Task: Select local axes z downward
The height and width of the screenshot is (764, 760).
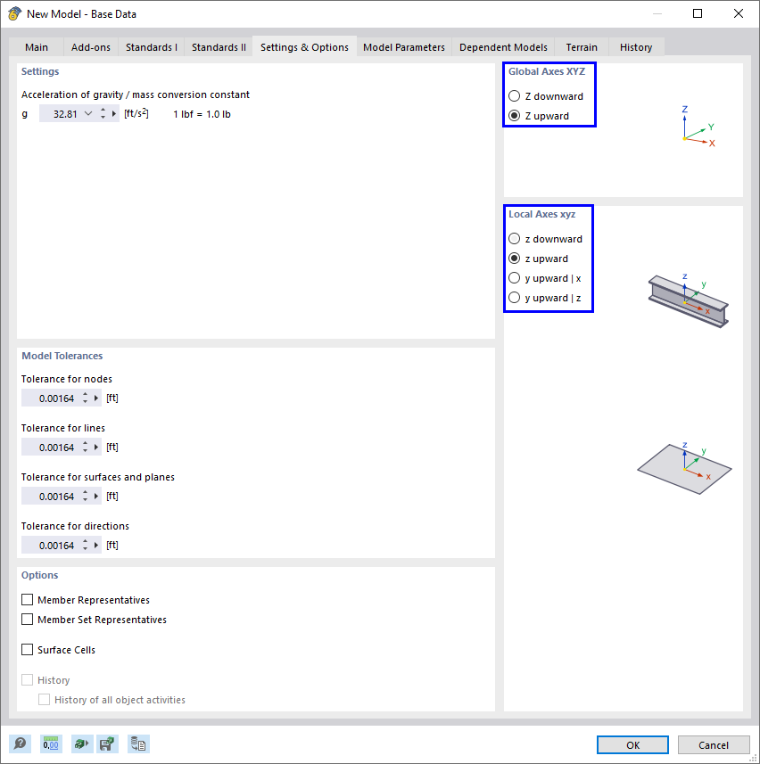Action: coord(545,239)
